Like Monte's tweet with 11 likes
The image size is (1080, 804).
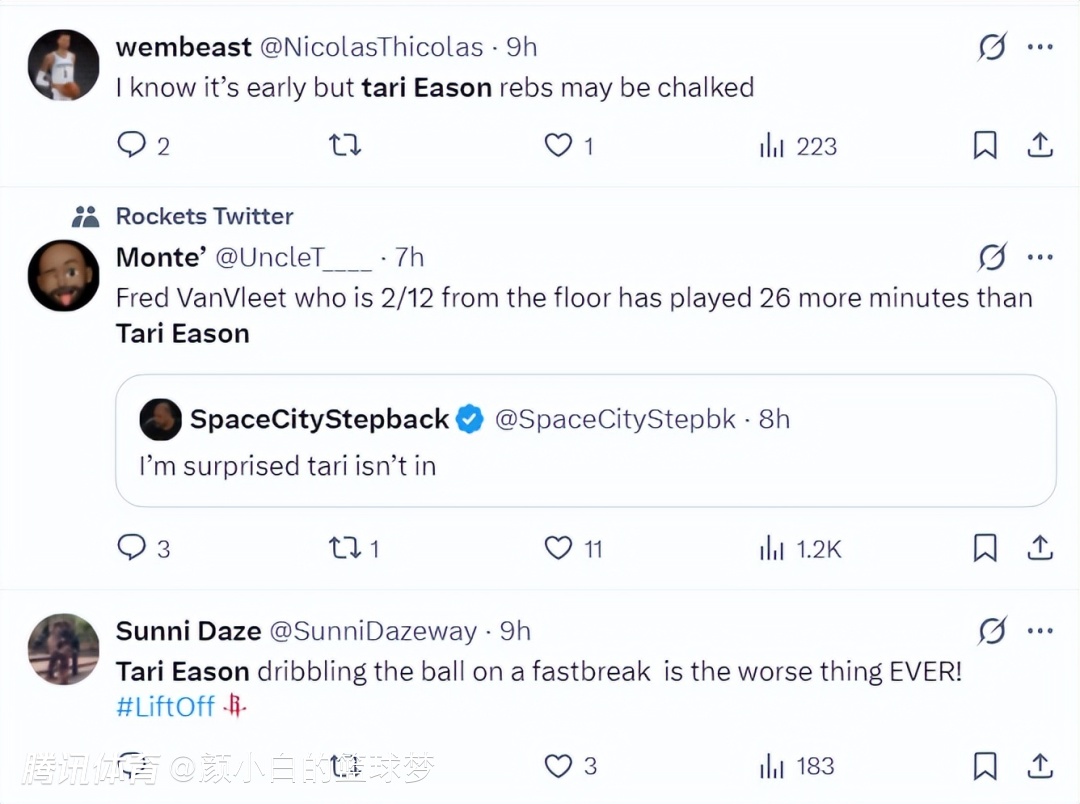(557, 547)
